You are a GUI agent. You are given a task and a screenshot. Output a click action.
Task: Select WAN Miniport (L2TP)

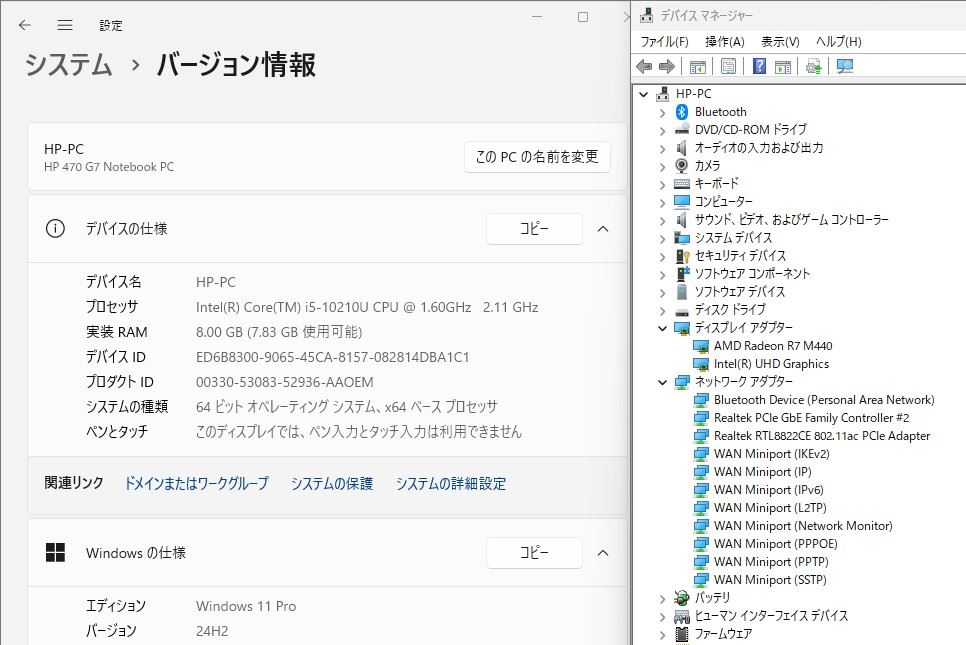(x=770, y=508)
